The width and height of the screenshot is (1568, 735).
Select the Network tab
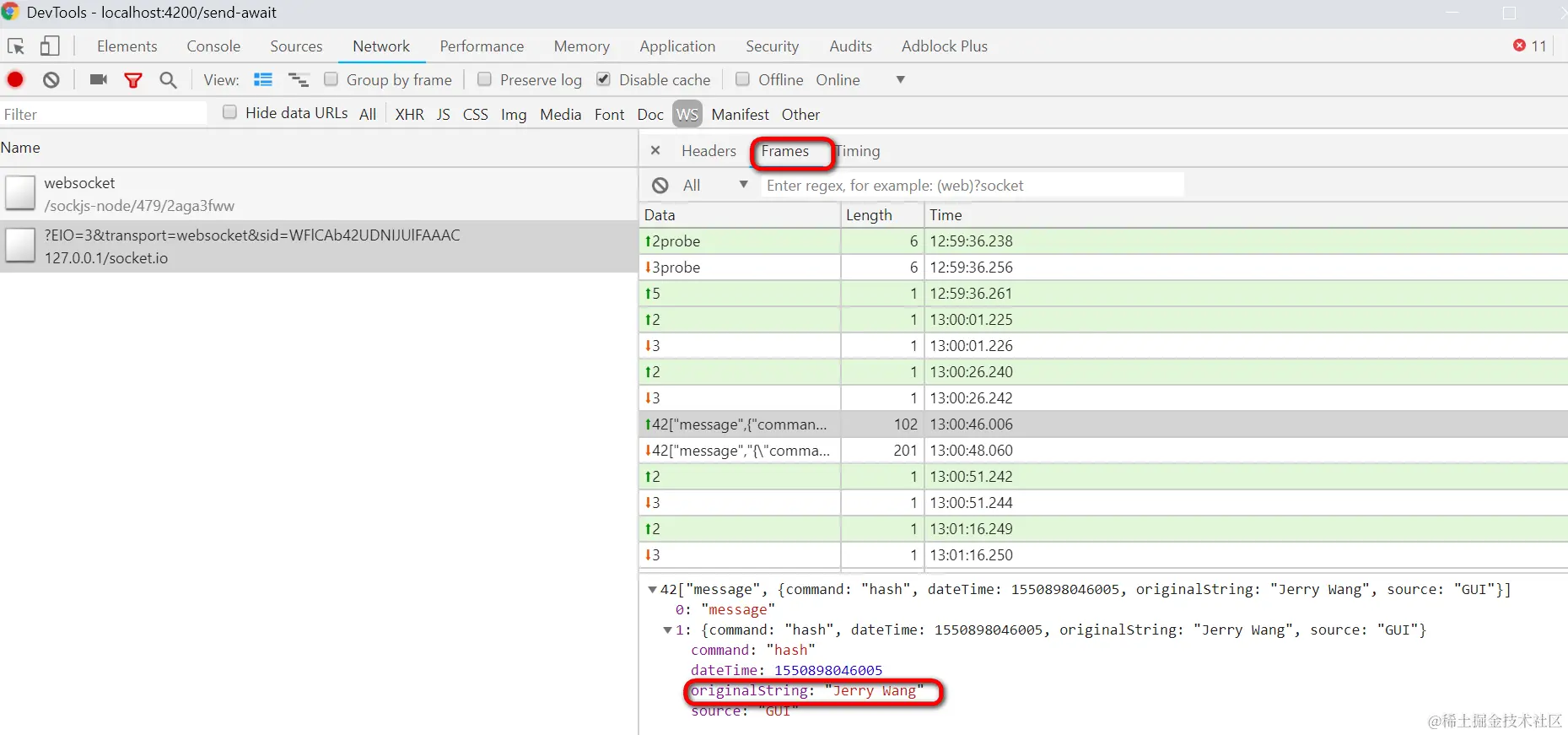pyautogui.click(x=381, y=46)
